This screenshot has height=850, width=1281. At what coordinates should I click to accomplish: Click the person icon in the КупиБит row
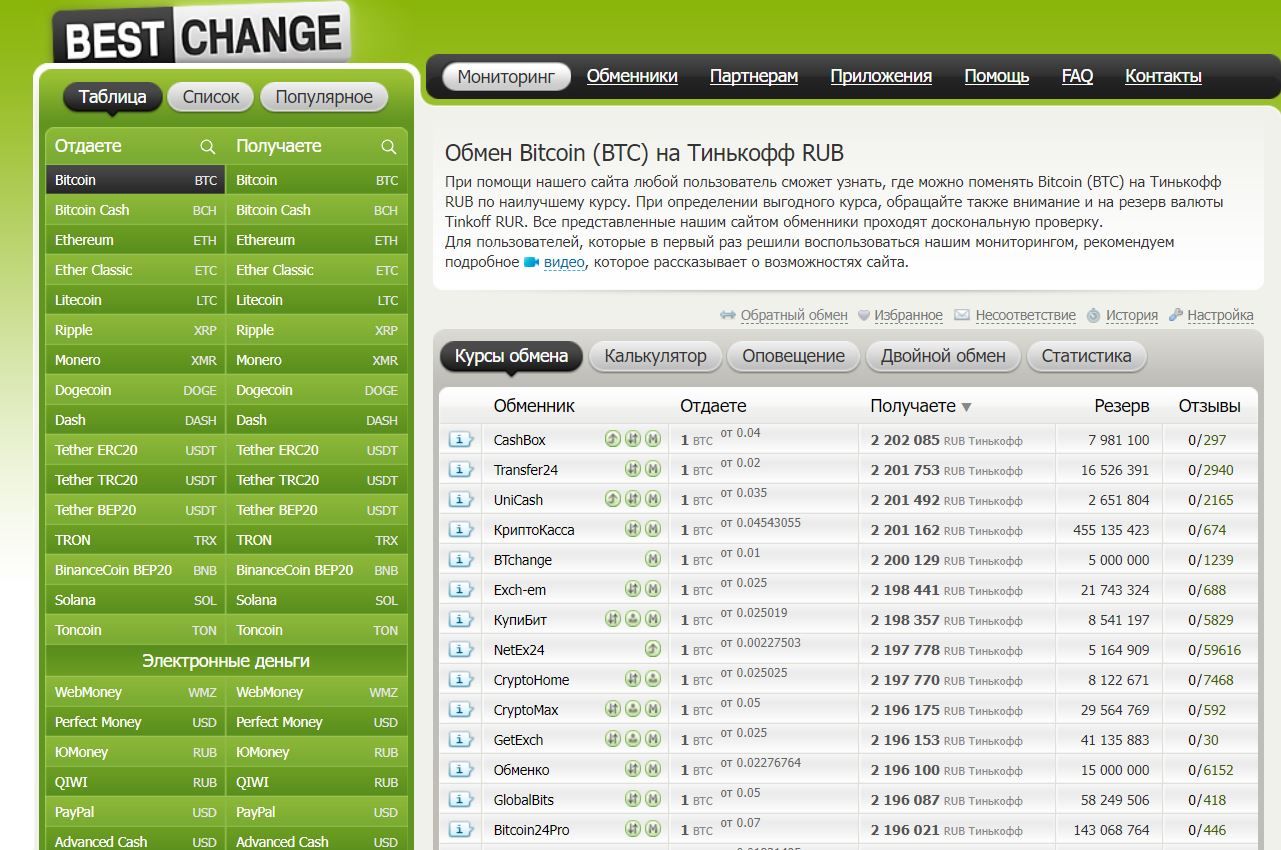(x=633, y=619)
